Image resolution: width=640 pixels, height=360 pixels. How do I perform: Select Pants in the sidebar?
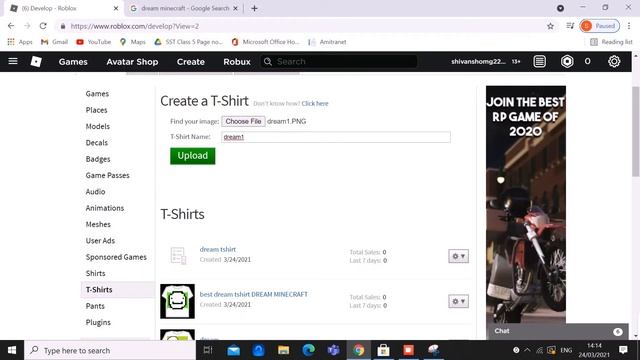tap(95, 306)
